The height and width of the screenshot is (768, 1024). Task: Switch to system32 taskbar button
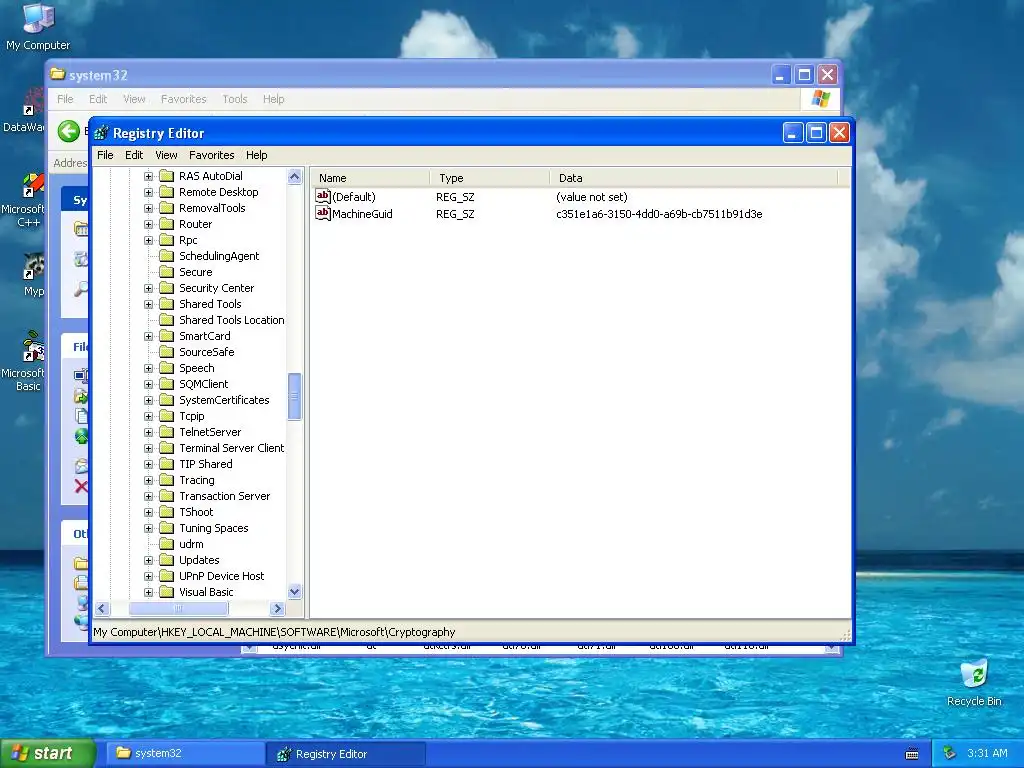point(185,753)
